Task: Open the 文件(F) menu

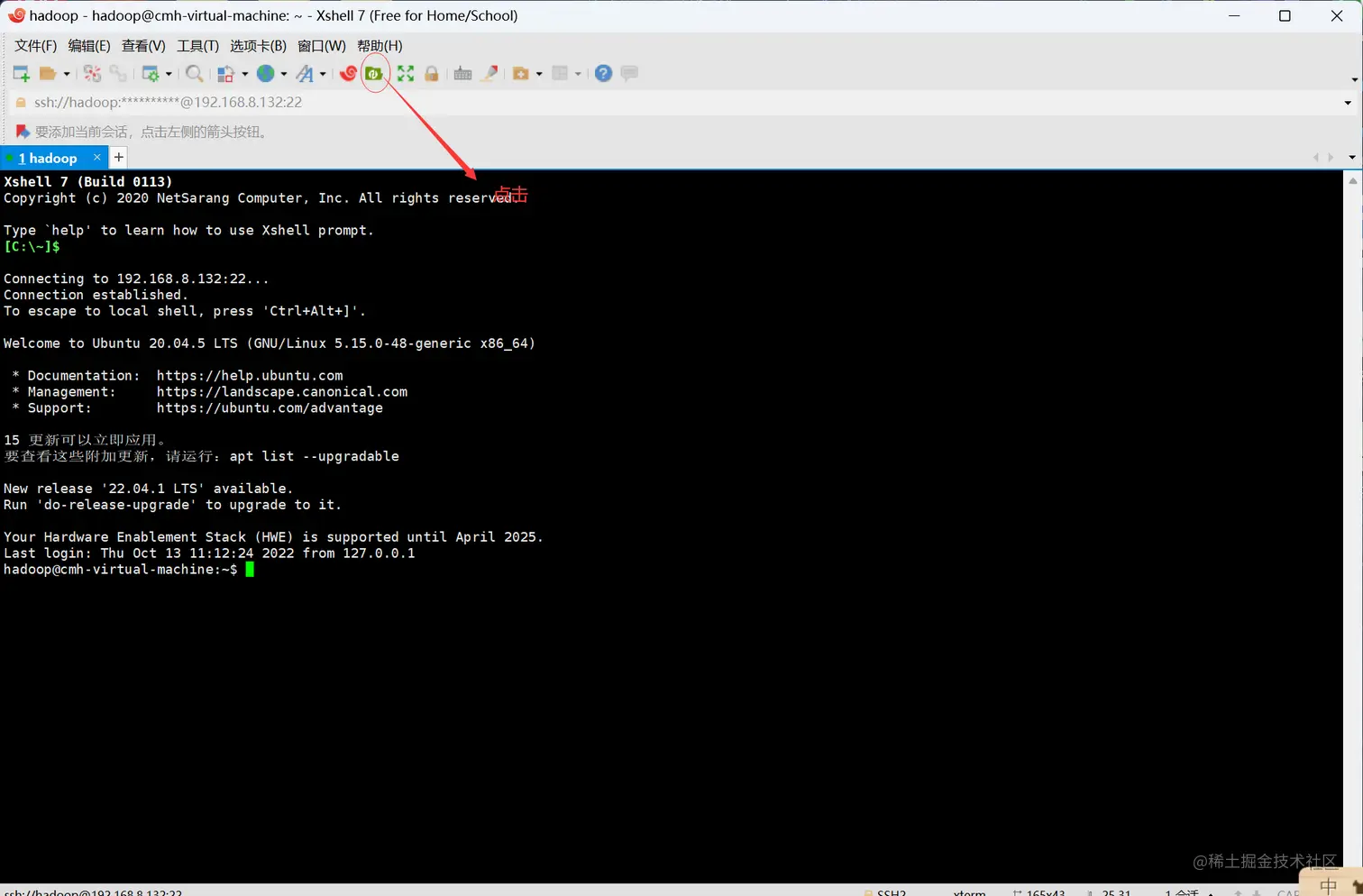Action: 35,46
